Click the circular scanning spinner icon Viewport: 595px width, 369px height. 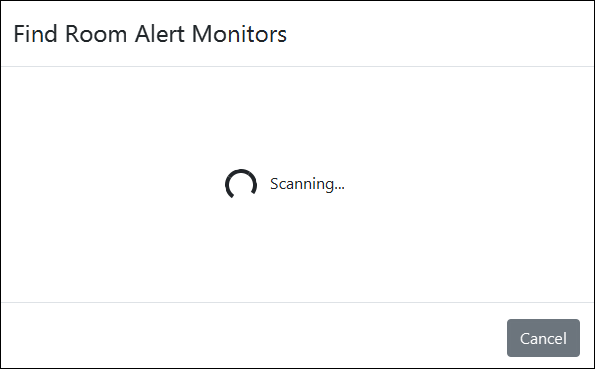(x=241, y=184)
